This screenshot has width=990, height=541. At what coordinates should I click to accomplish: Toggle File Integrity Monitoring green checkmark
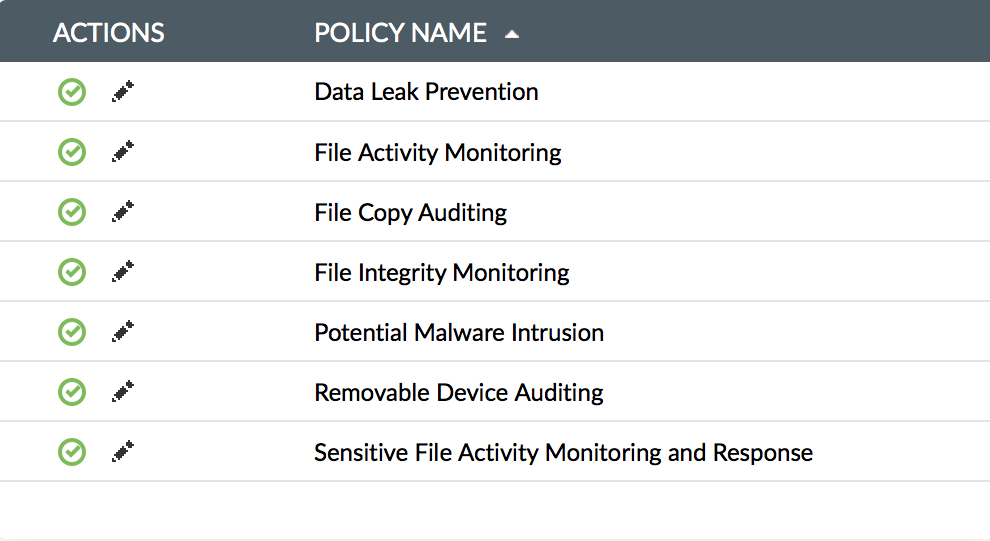pos(72,272)
